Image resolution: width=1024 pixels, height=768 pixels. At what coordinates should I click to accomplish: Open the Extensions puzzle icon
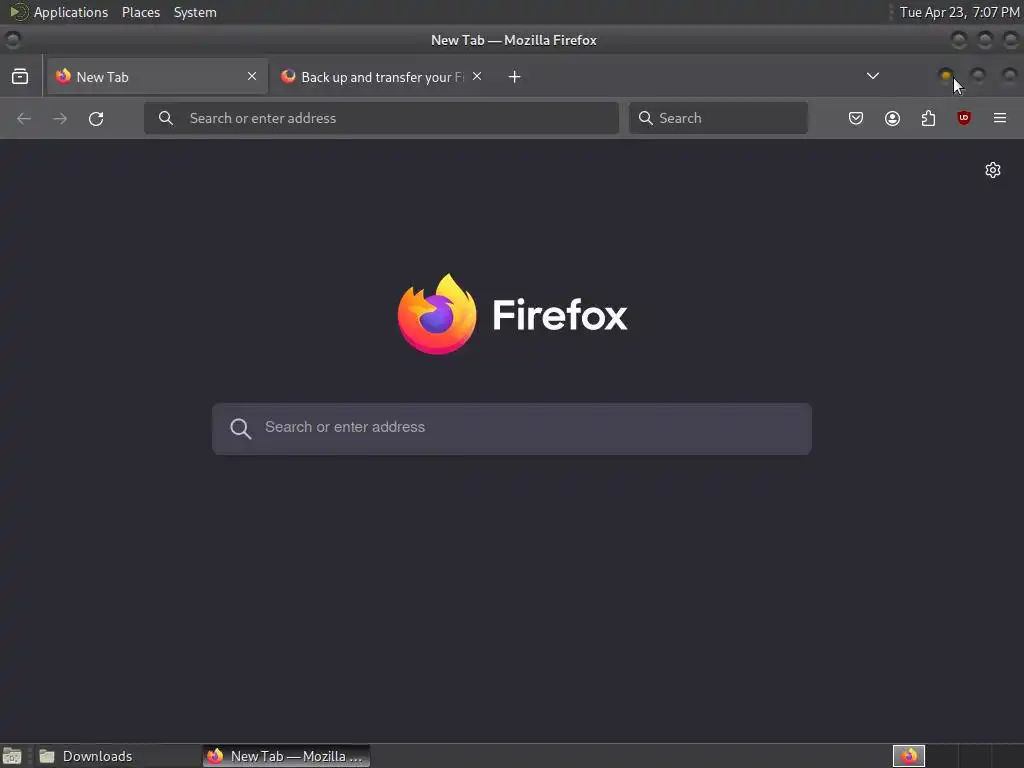coord(928,118)
